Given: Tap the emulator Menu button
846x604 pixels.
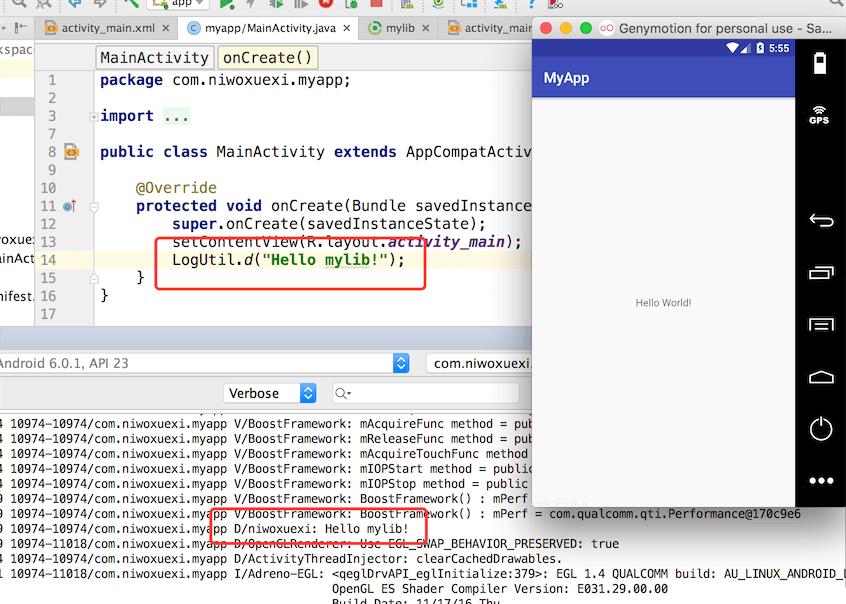Looking at the screenshot, I should [821, 324].
